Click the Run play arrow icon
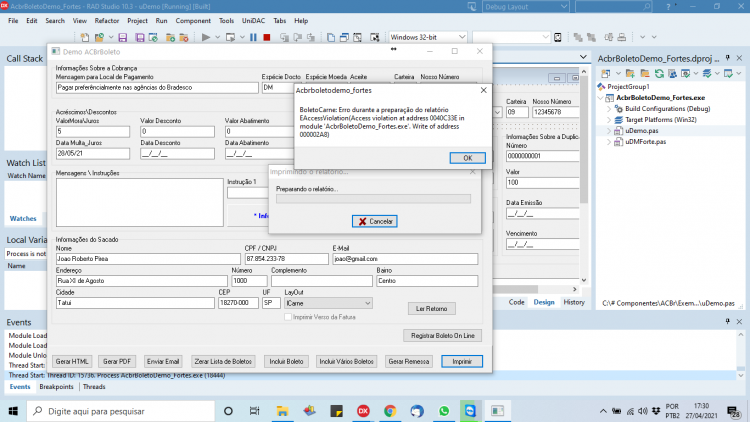750x422 pixels. [x=206, y=37]
